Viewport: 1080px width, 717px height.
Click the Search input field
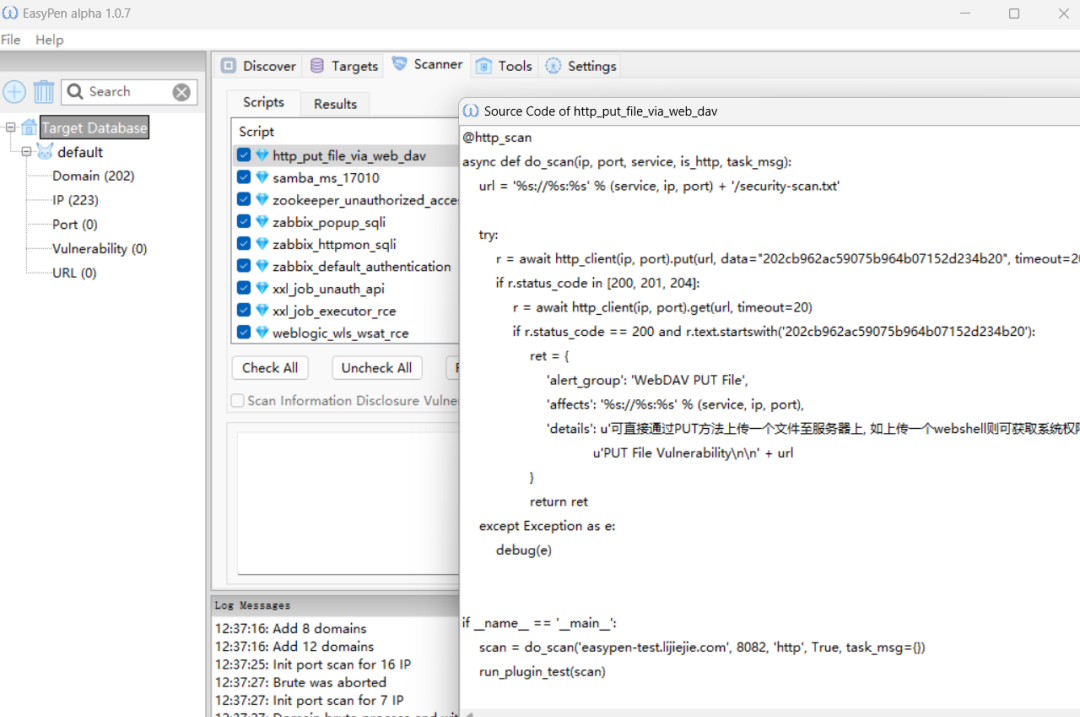[x=129, y=92]
